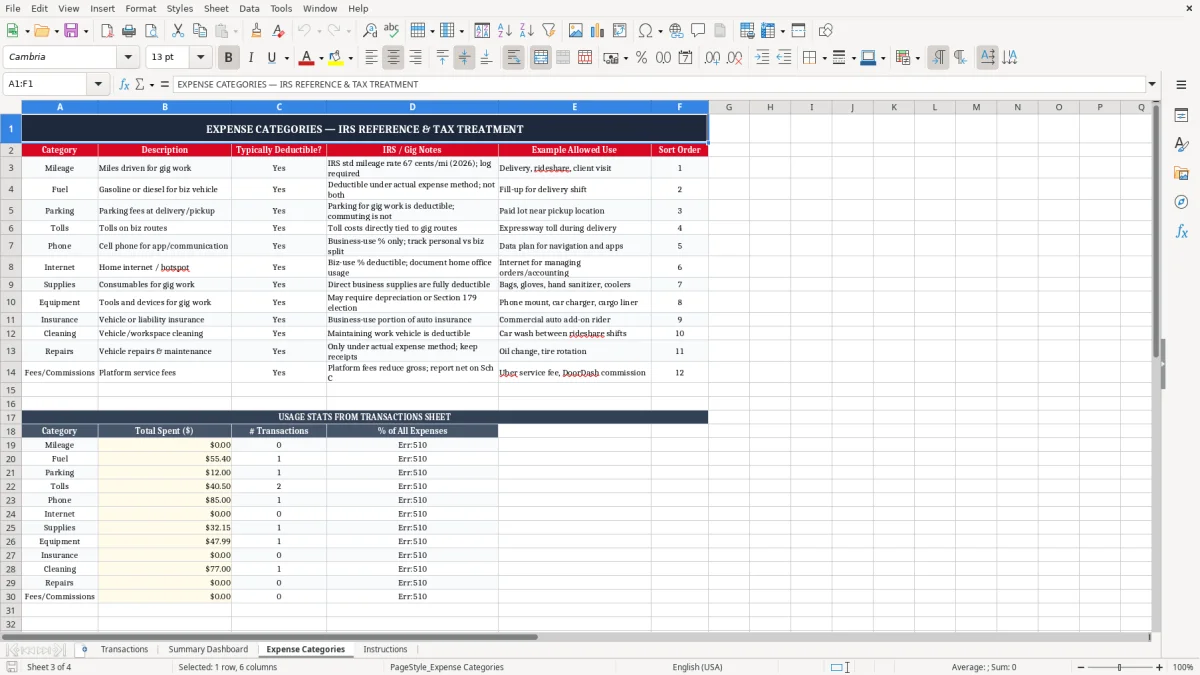The image size is (1200, 675).
Task: Toggle Underline formatting
Action: (x=272, y=58)
